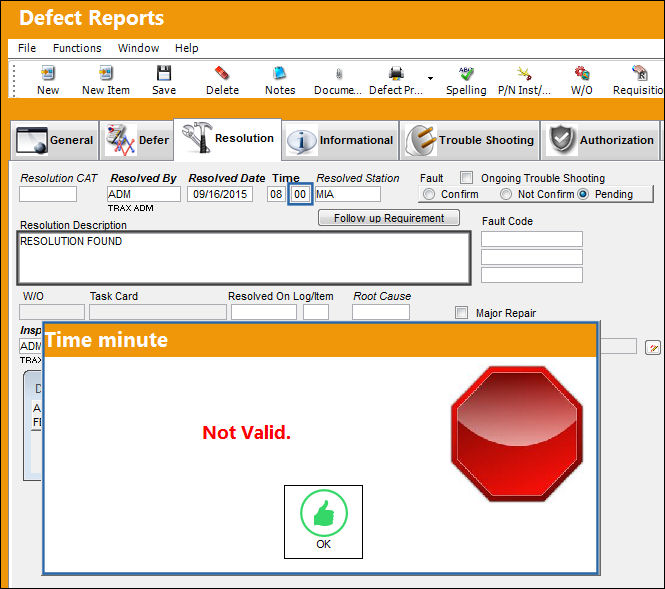Click the New Item toolbar icon
The image size is (665, 589).
(x=106, y=73)
